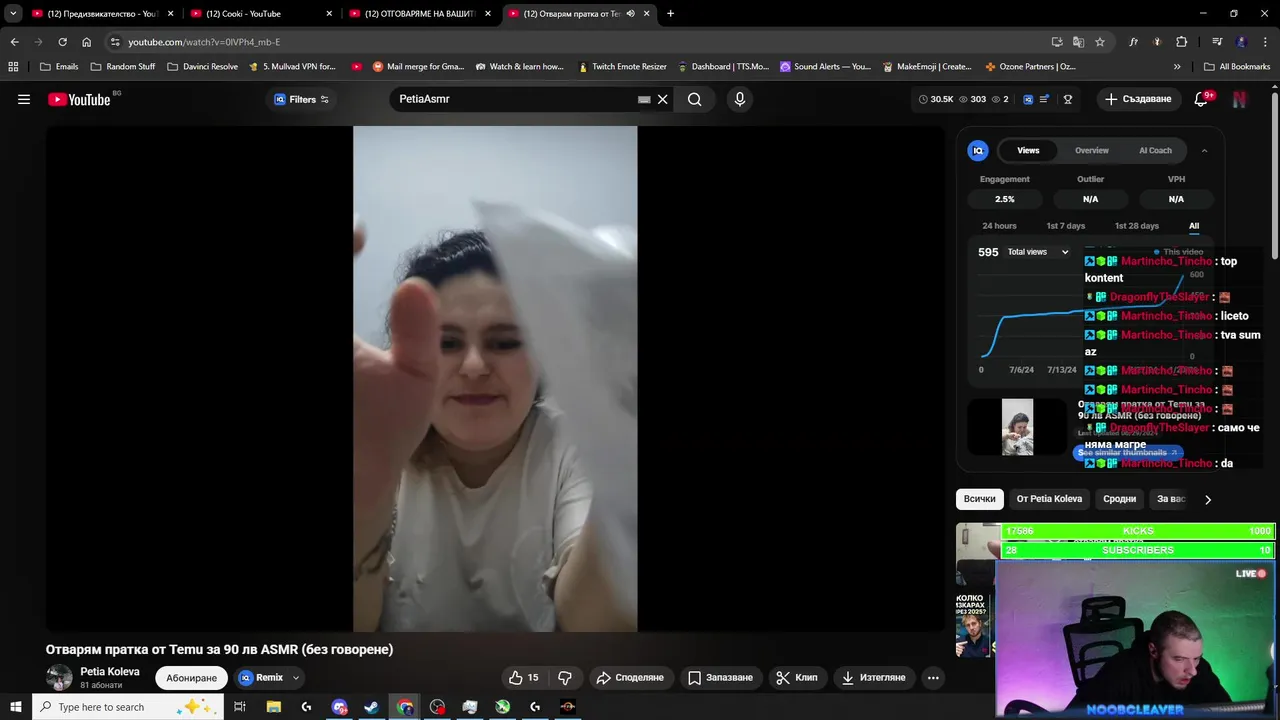Open File Explorer from taskbar

(273, 707)
